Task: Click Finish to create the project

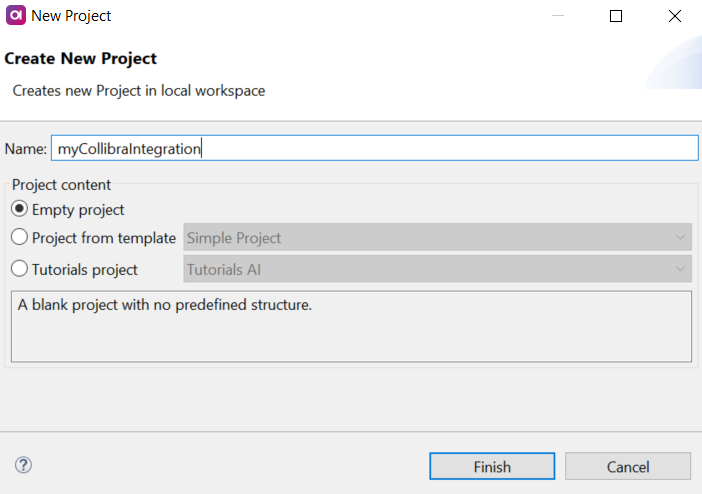Action: [x=492, y=467]
